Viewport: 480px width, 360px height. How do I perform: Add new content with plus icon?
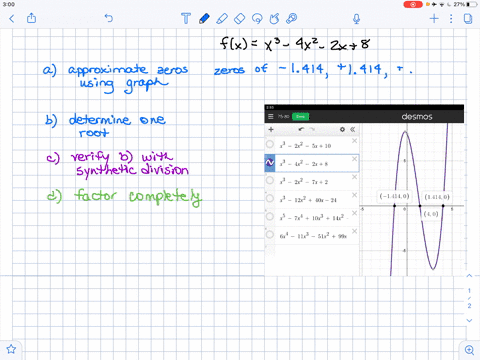tap(434, 18)
